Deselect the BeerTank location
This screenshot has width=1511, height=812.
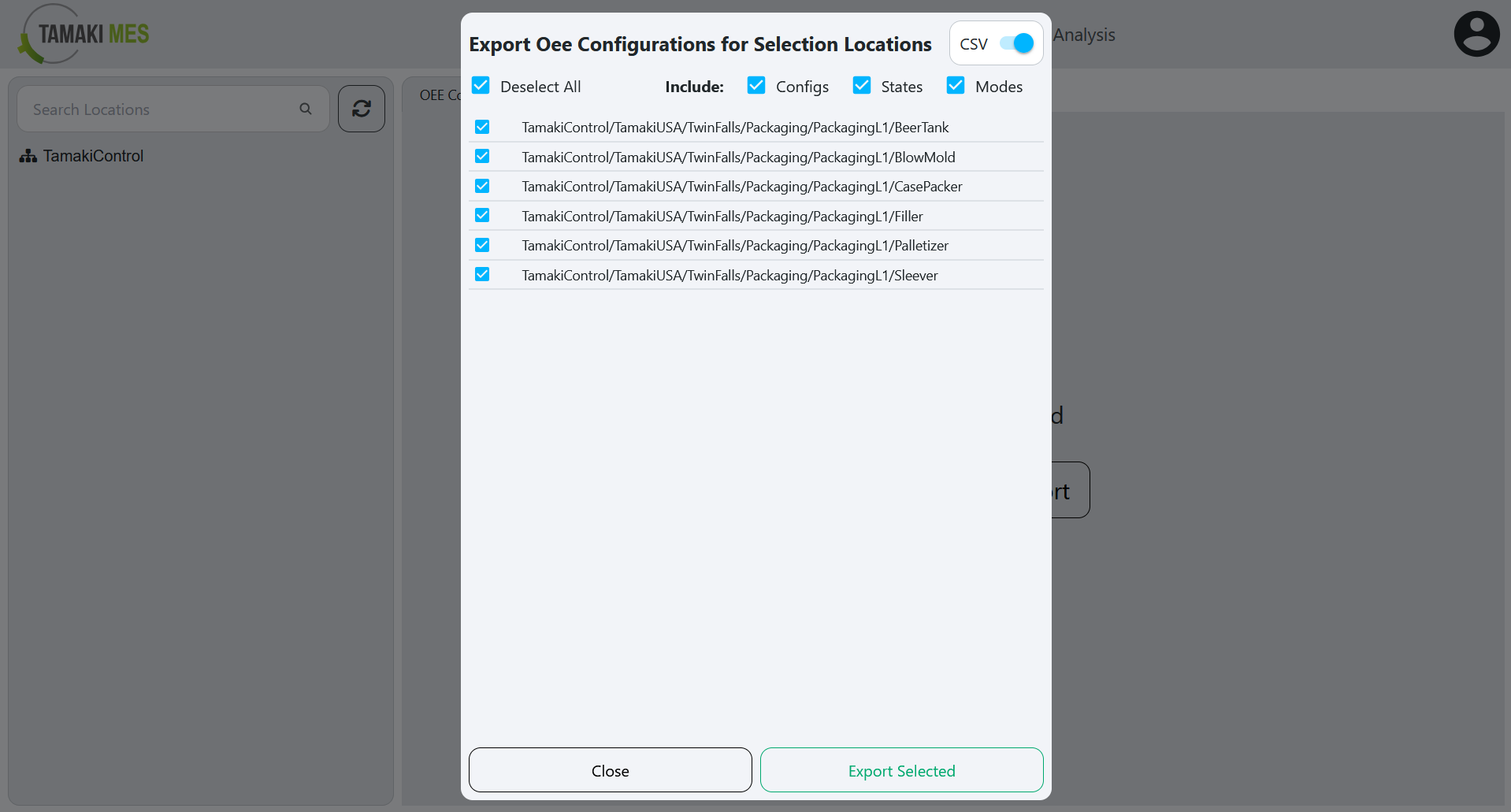[482, 126]
